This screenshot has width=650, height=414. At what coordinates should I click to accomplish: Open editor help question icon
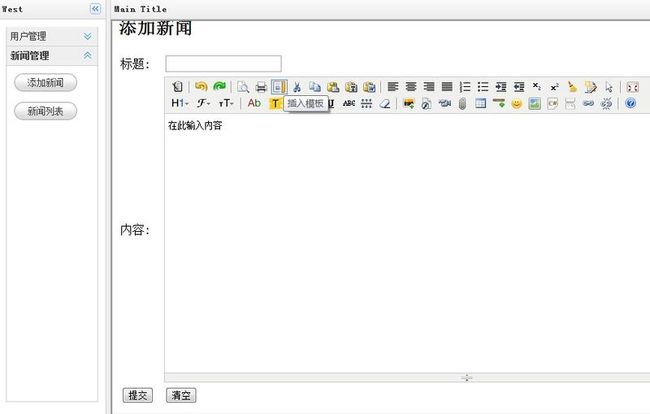(631, 103)
